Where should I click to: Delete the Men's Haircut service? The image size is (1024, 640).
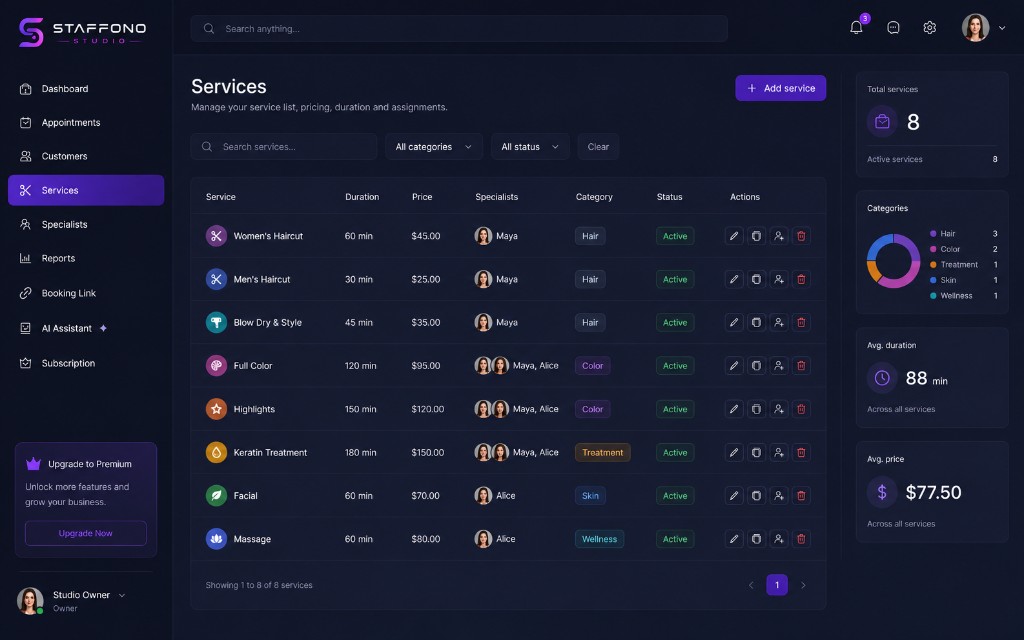tap(801, 279)
